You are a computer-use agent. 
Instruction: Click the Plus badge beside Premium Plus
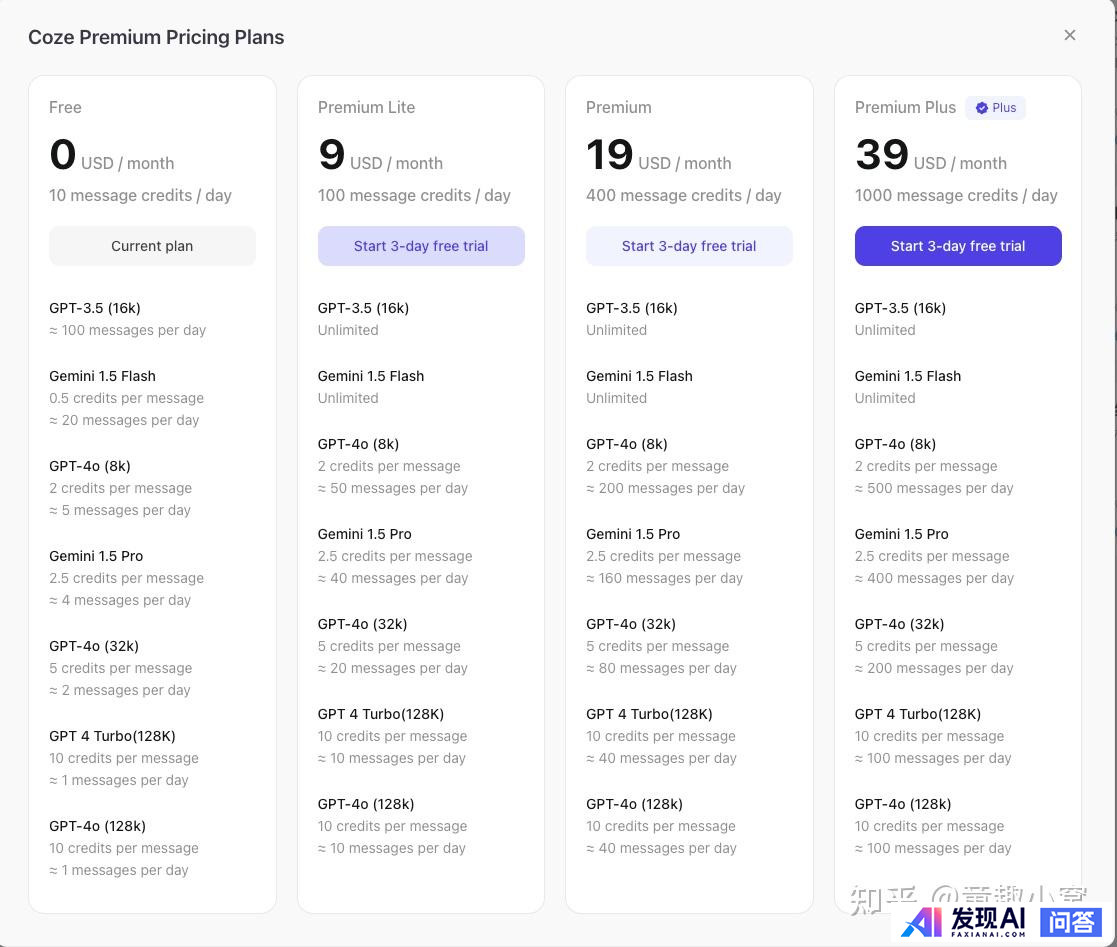point(996,108)
